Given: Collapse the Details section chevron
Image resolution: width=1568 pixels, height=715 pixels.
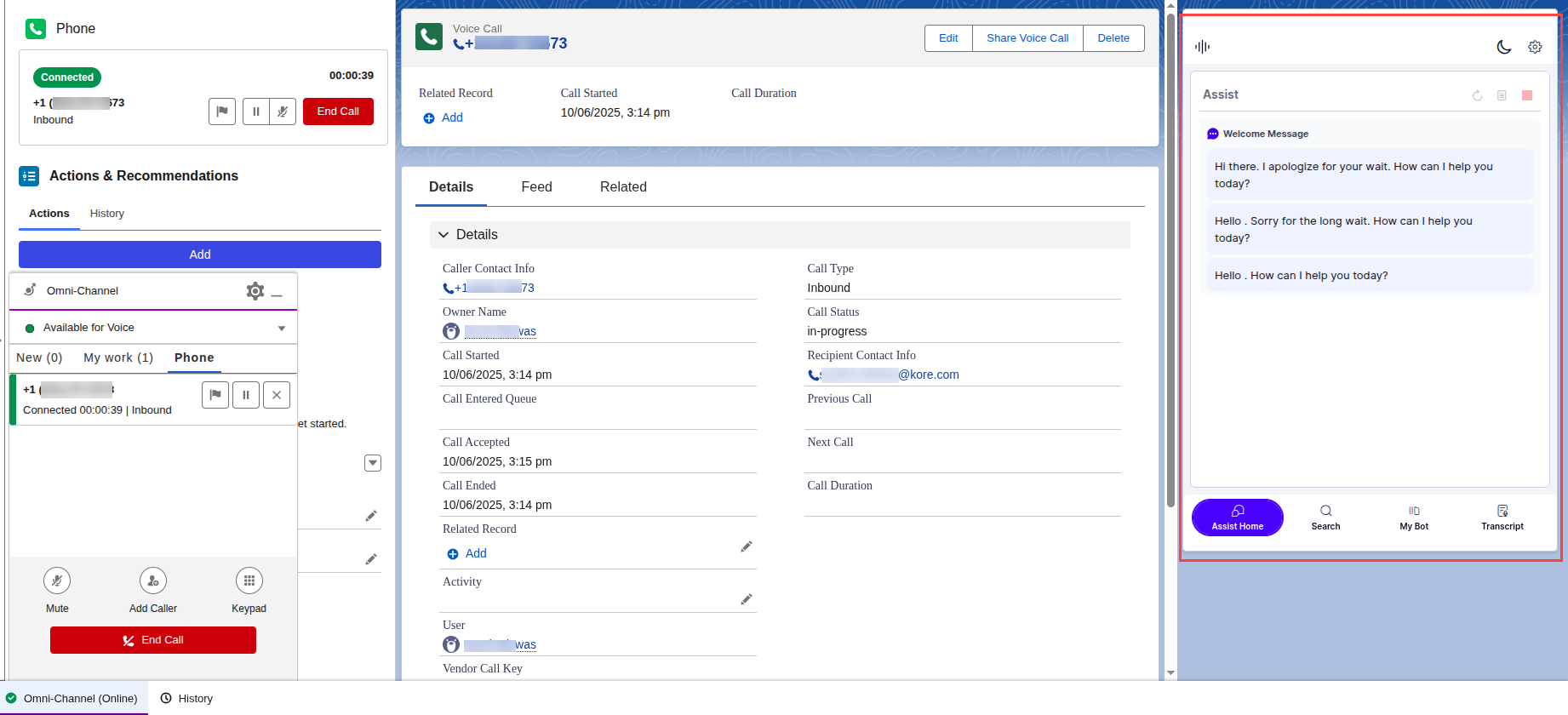Looking at the screenshot, I should tap(444, 235).
